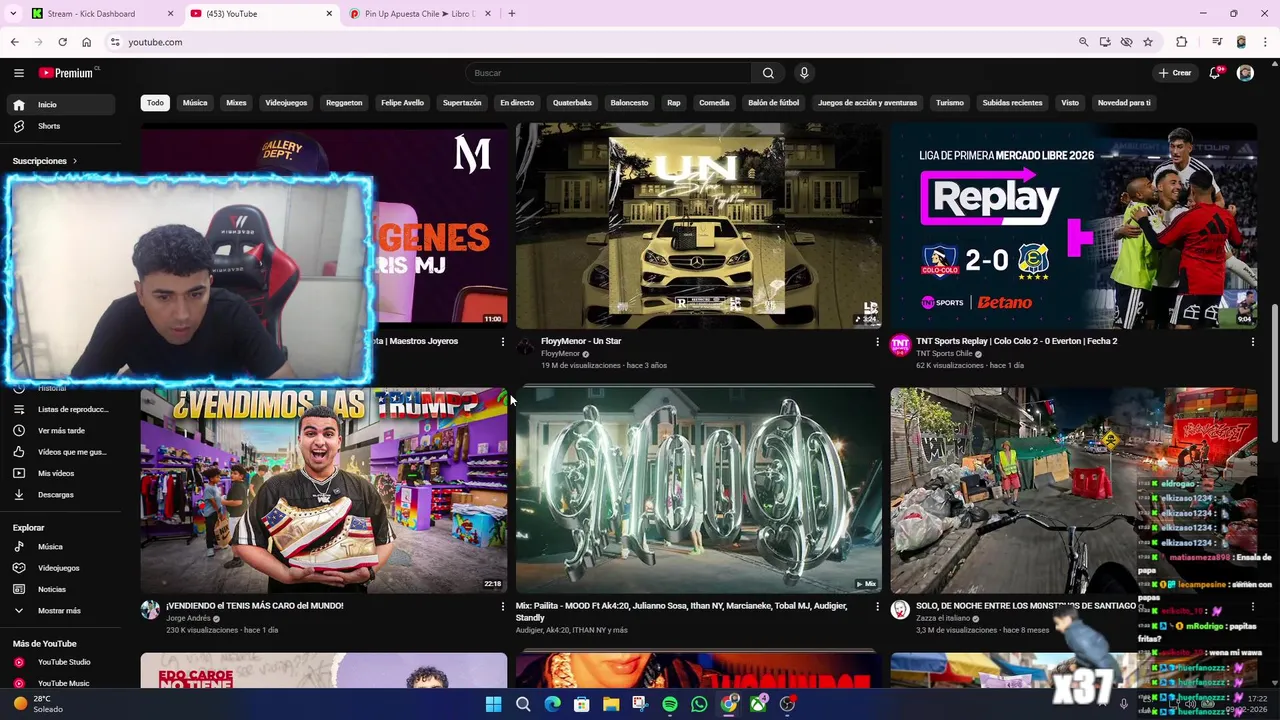Open options menu for FloyyMenor - Un Star
The height and width of the screenshot is (720, 1280).
tap(878, 342)
